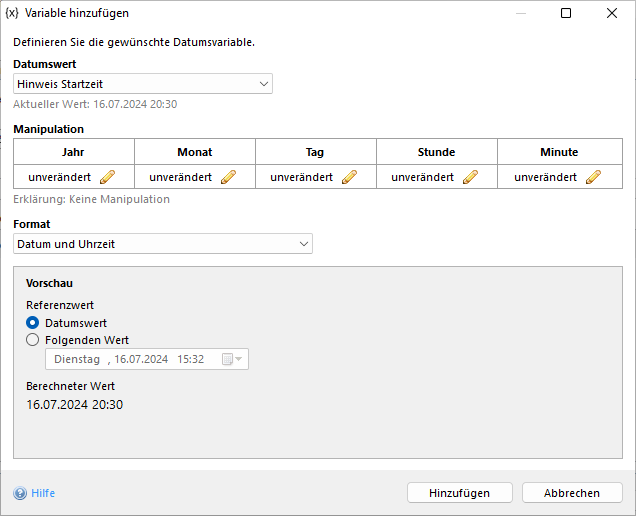636x516 pixels.
Task: Expand the Format dropdown Datum und Uhrzeit
Action: [x=163, y=244]
